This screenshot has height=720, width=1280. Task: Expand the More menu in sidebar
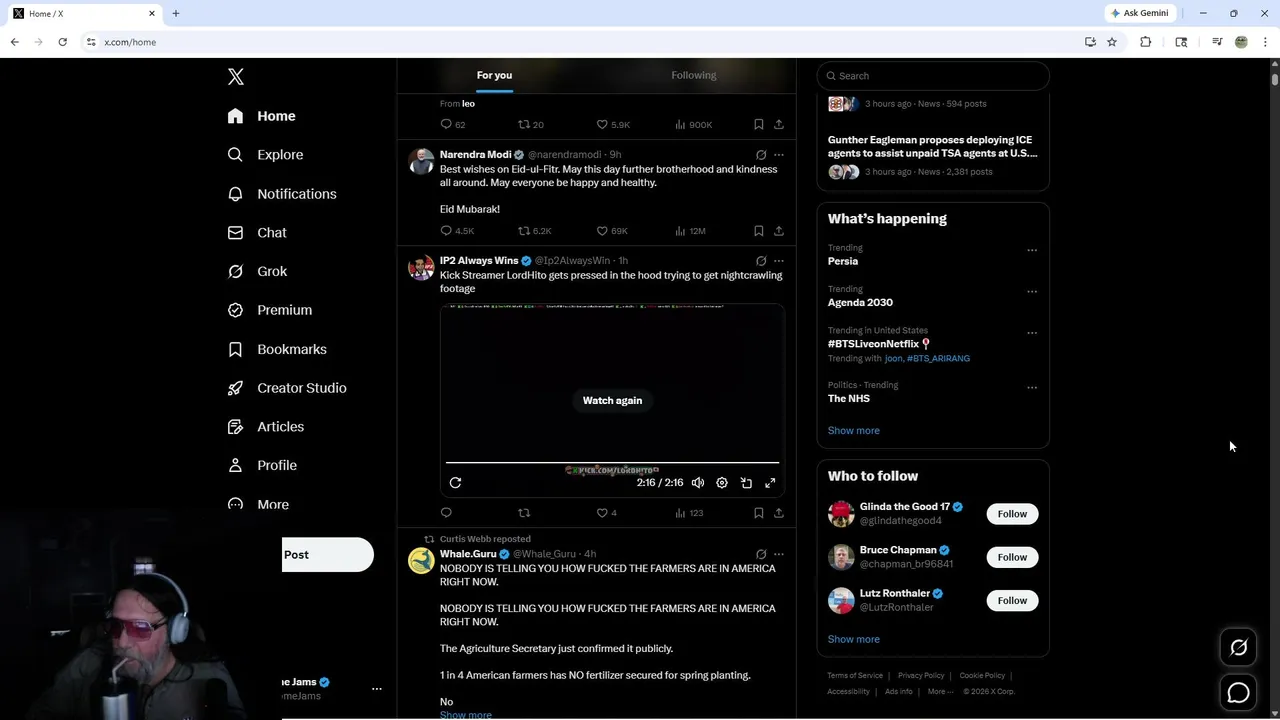[x=258, y=504]
